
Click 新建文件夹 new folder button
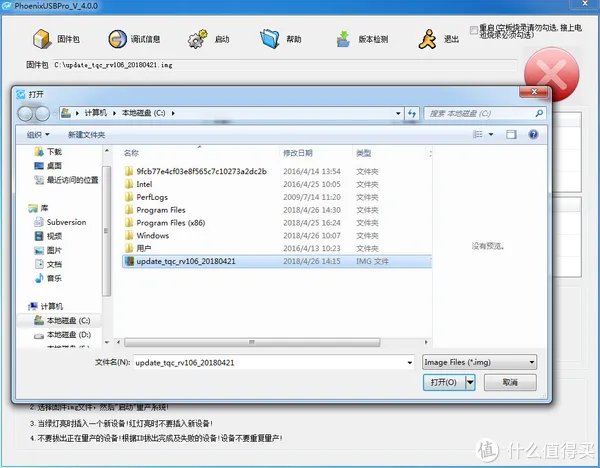(86, 135)
